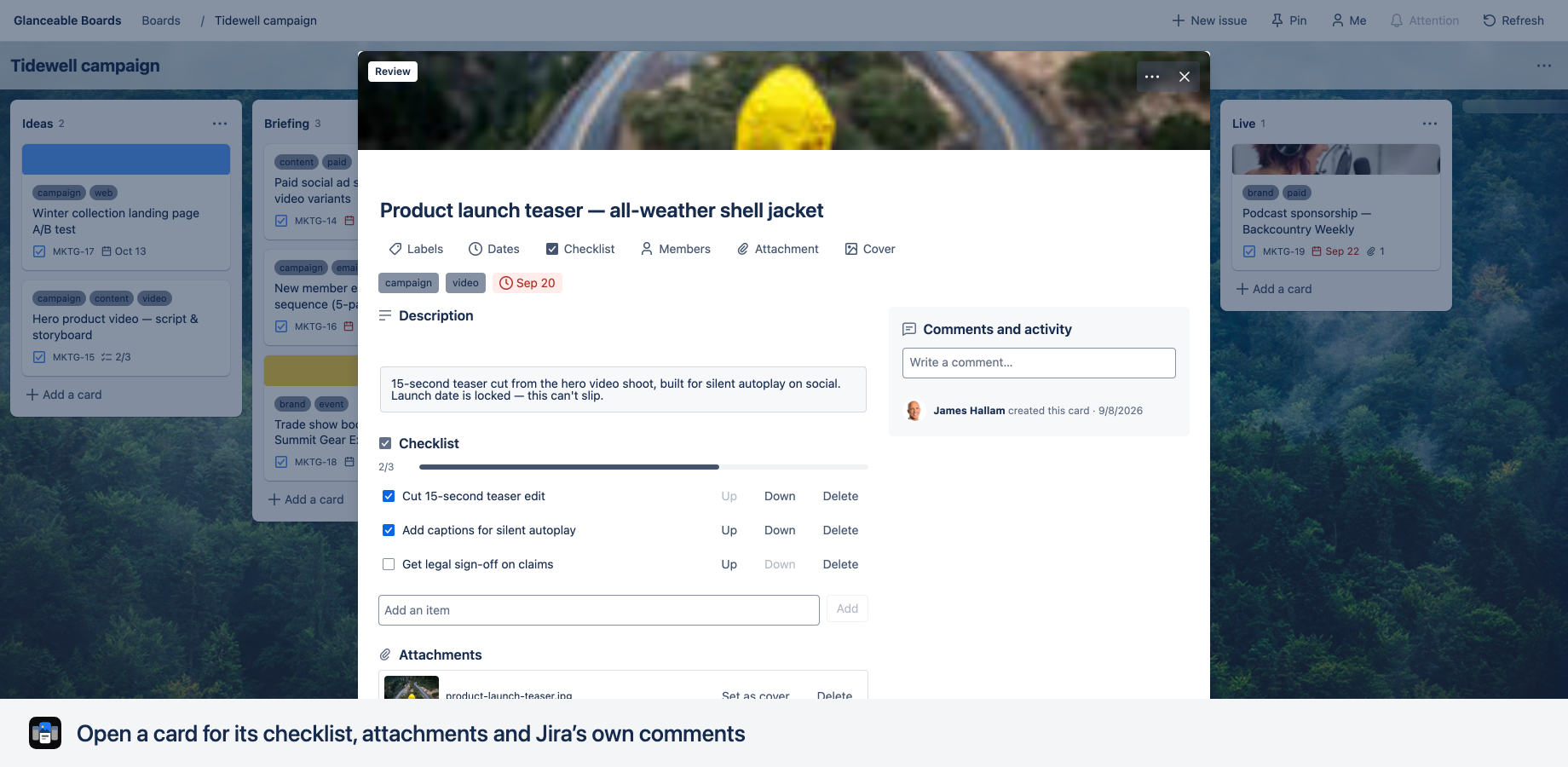Open Dates clock action
This screenshot has height=767, width=1568.
tap(494, 249)
